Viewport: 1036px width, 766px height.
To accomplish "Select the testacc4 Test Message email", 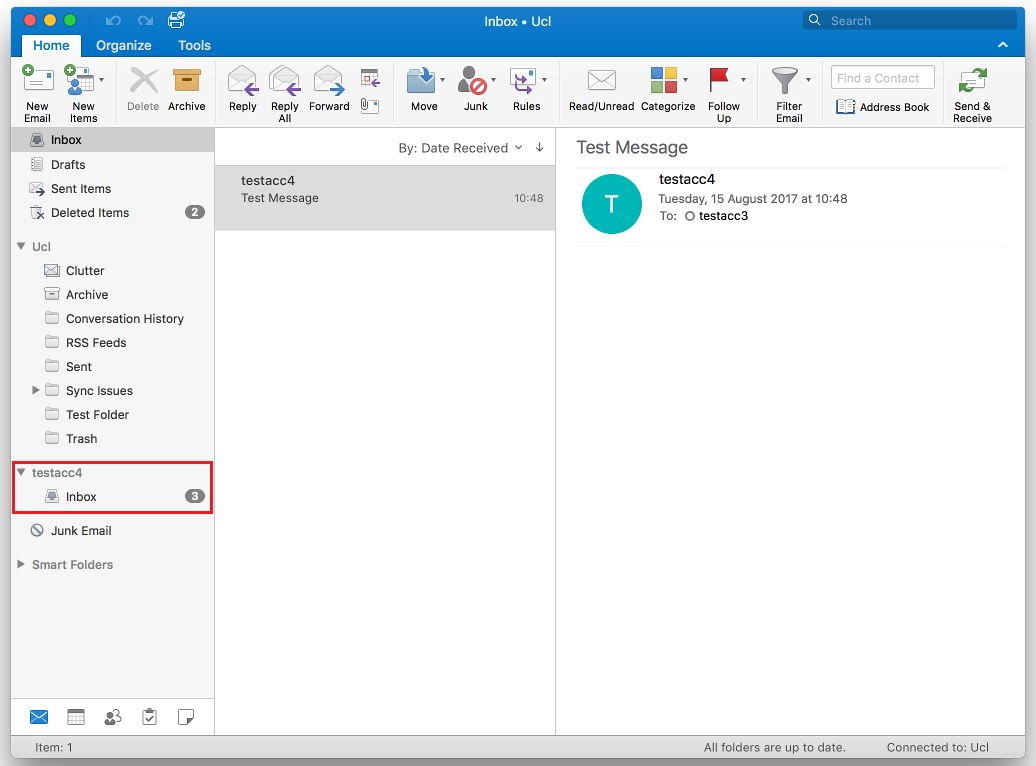I will [385, 198].
